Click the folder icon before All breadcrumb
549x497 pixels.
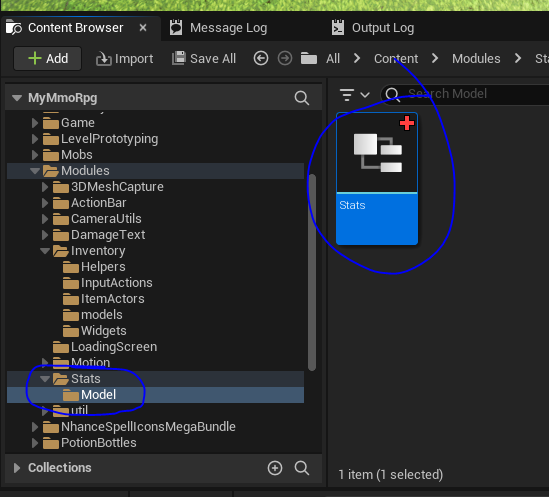(309, 58)
